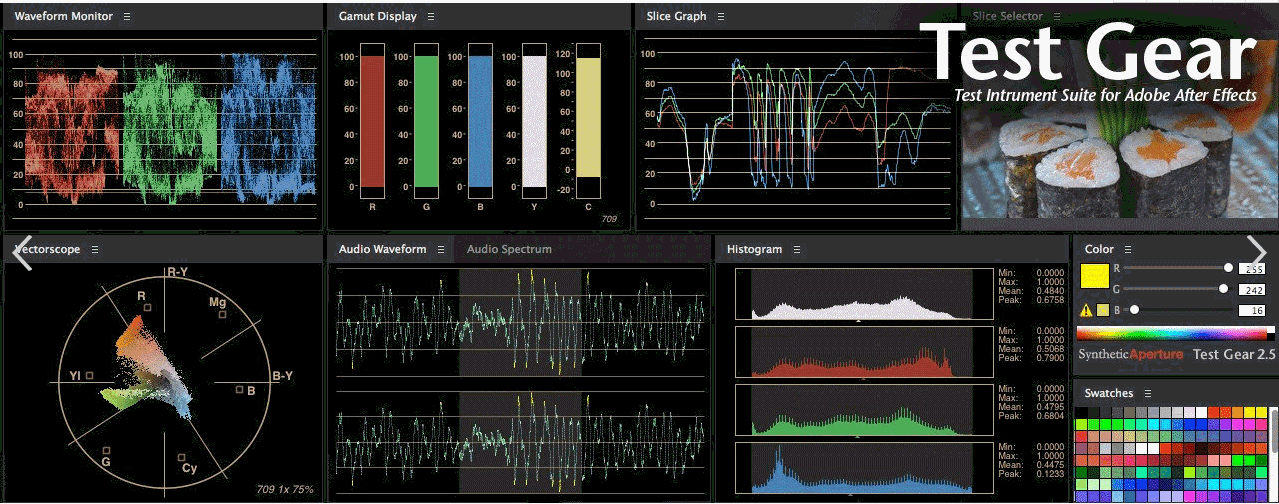This screenshot has width=1279, height=504.
Task: Pick a hue from the rainbow spectrum bar
Action: click(x=1170, y=333)
